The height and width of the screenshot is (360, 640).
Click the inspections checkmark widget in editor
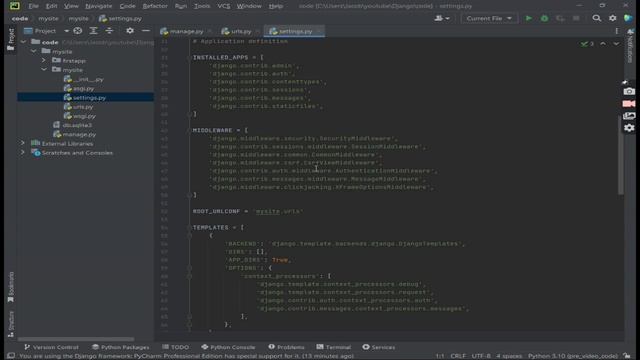coord(587,44)
